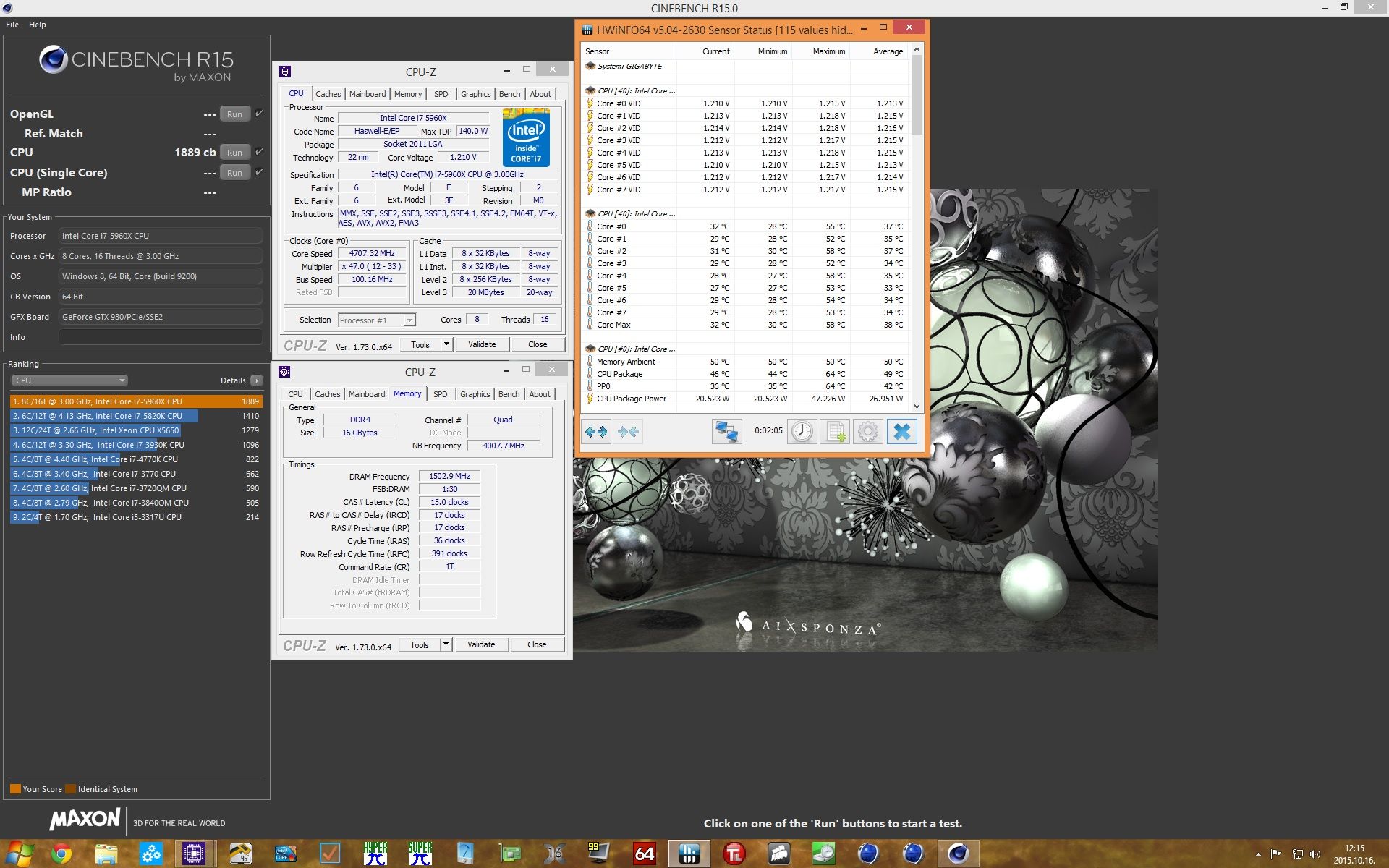
Task: Open the Windows Start button
Action: (x=18, y=854)
